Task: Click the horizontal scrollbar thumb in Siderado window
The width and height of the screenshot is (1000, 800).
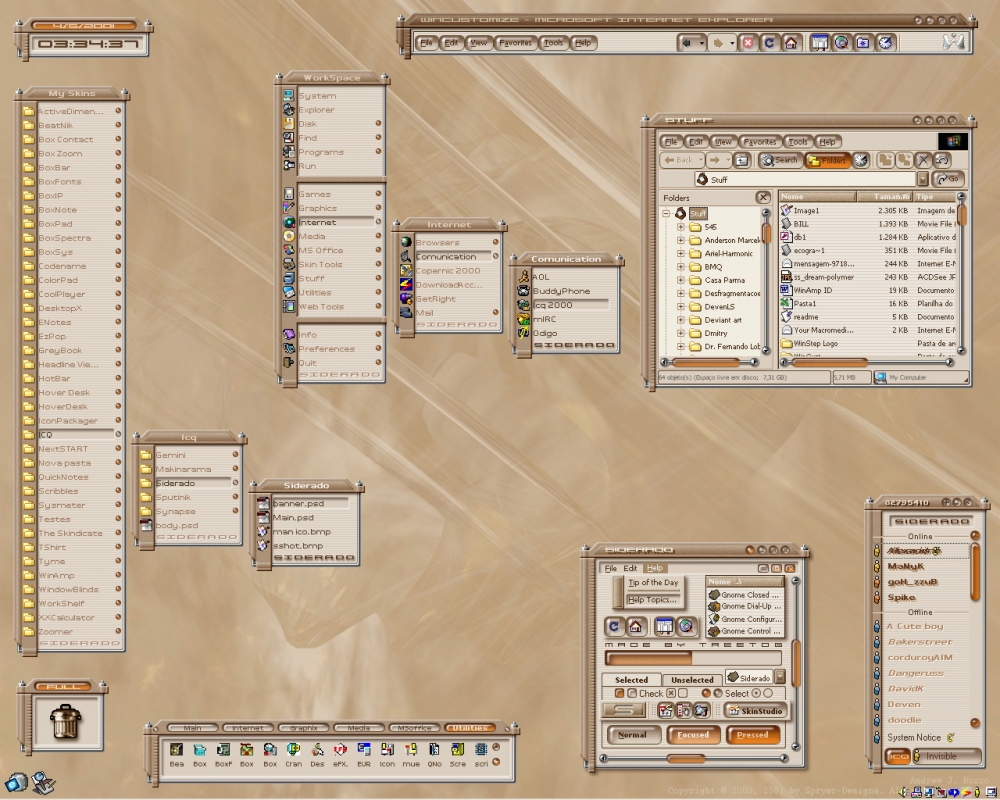Action: 686,759
